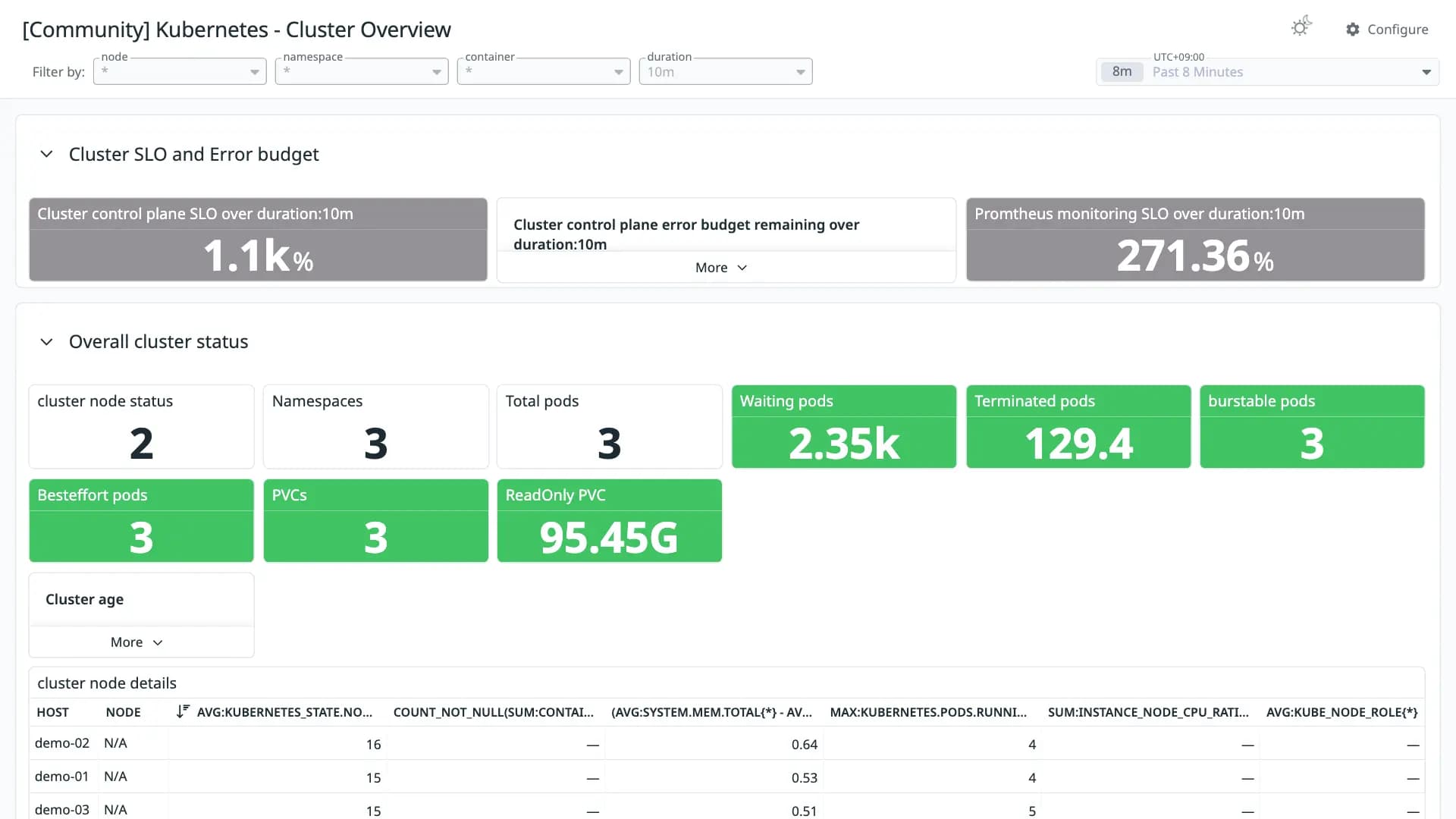Toggle the dark/light theme sun icon
1456x819 pixels.
pos(1301,27)
